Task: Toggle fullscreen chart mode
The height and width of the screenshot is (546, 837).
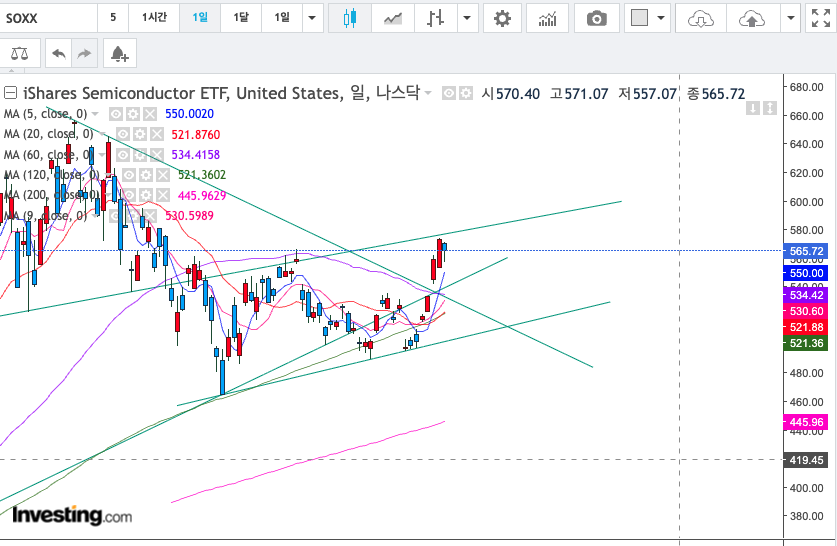Action: point(820,19)
